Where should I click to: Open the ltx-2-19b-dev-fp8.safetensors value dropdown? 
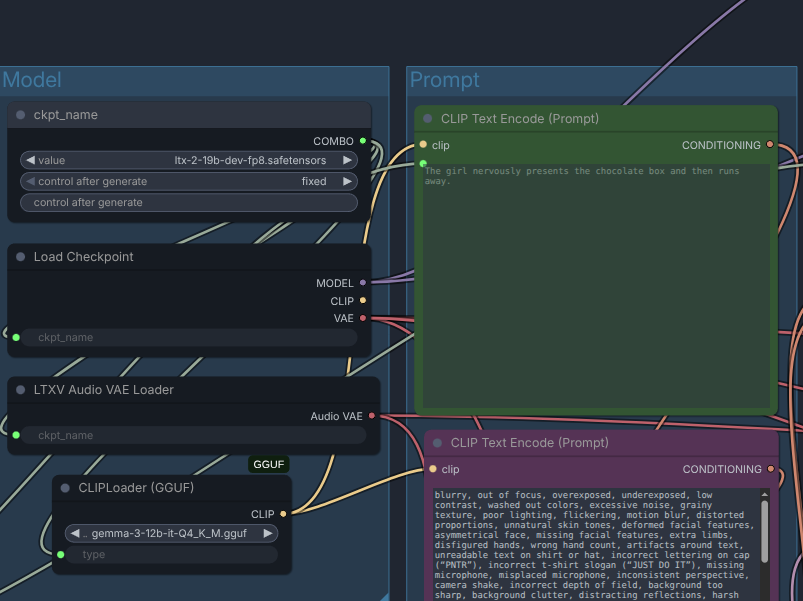pos(189,160)
